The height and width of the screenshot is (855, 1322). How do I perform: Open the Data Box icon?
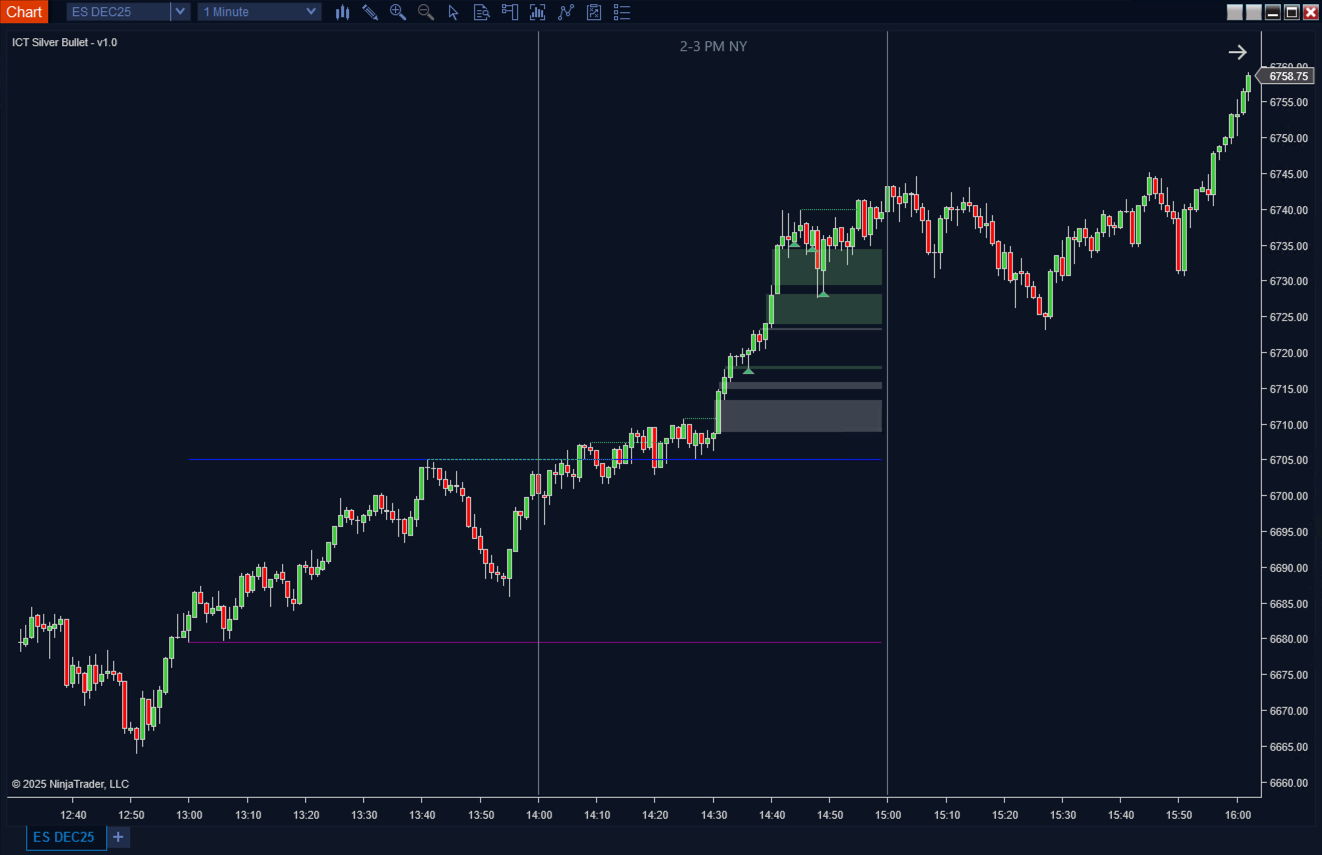[x=481, y=12]
